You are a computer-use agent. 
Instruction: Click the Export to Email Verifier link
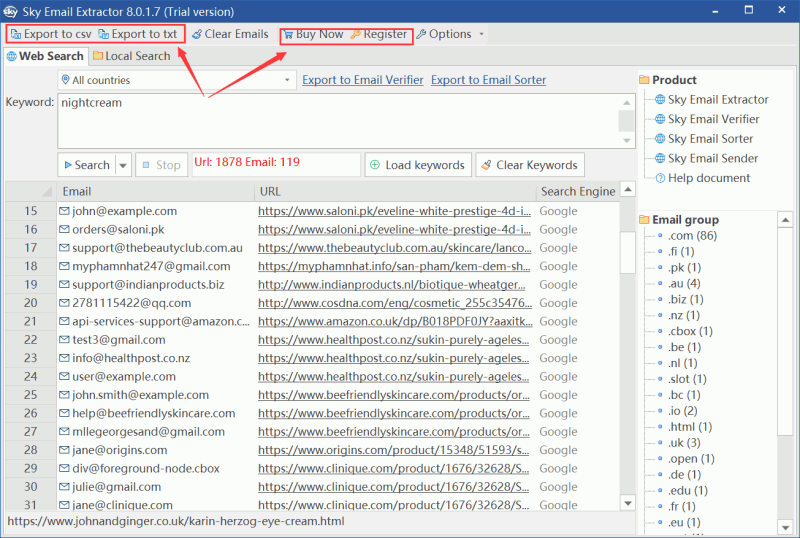point(363,80)
